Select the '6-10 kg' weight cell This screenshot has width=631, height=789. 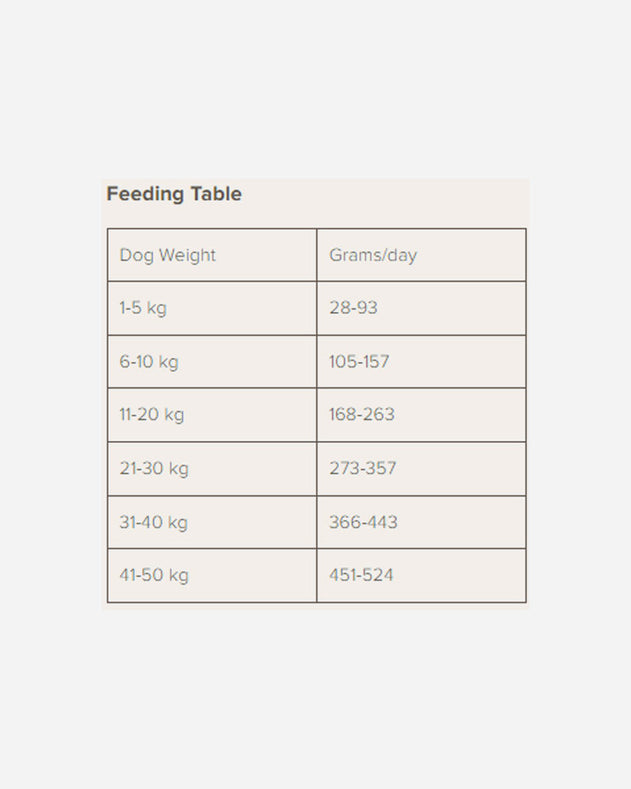click(x=149, y=362)
